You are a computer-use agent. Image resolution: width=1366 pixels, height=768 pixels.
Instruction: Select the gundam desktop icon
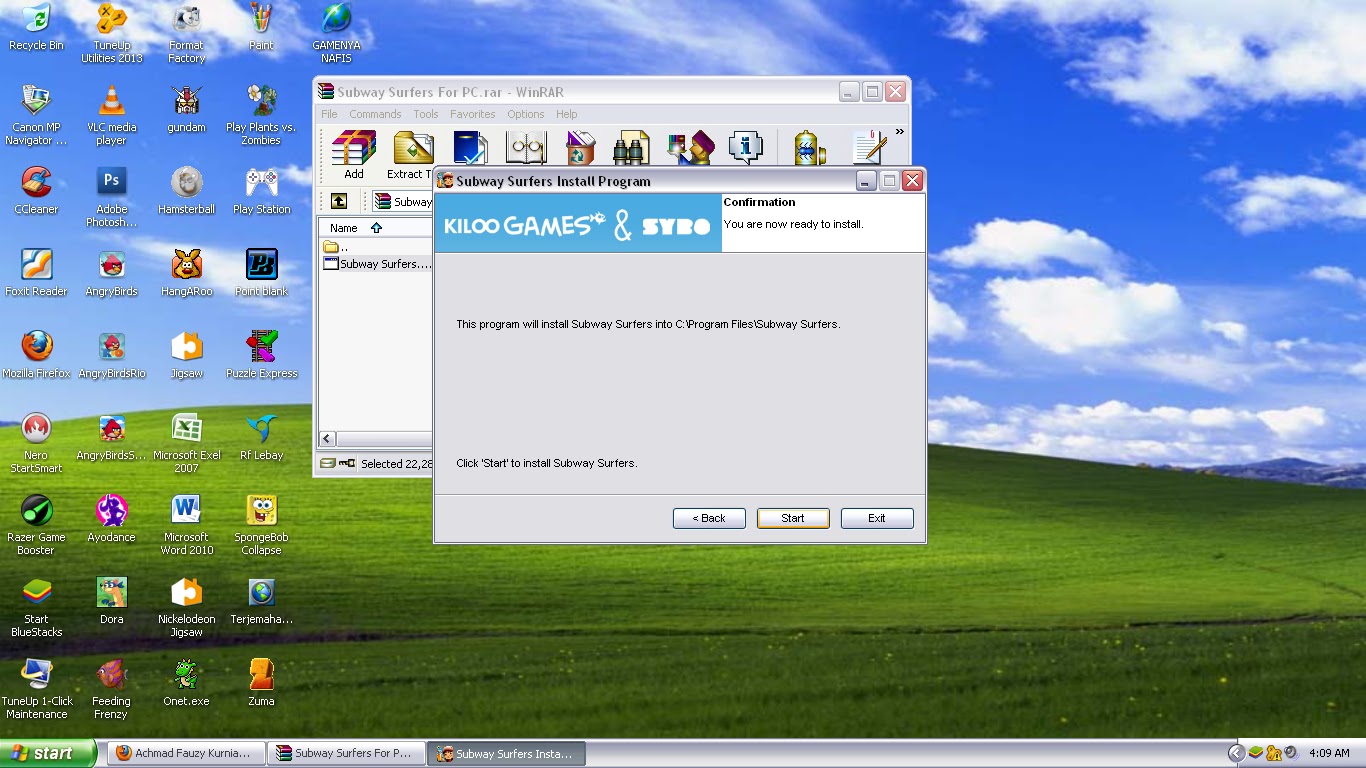[x=186, y=109]
